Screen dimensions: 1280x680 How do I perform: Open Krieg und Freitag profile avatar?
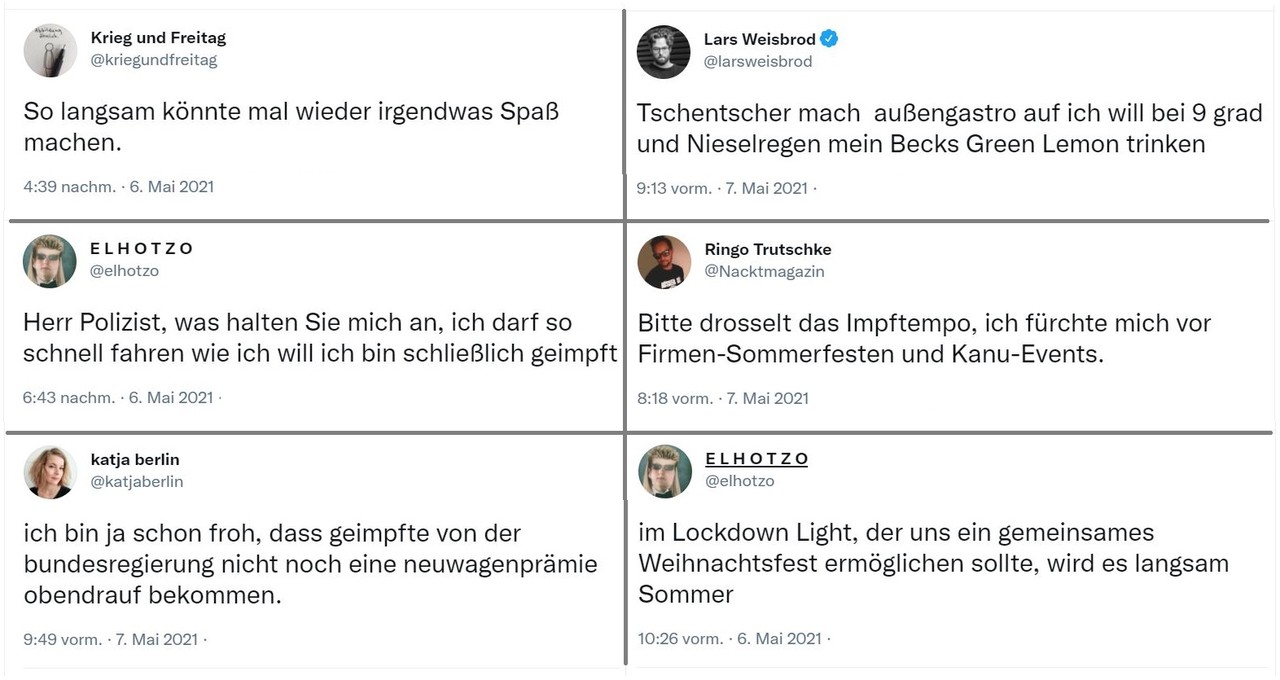(50, 50)
